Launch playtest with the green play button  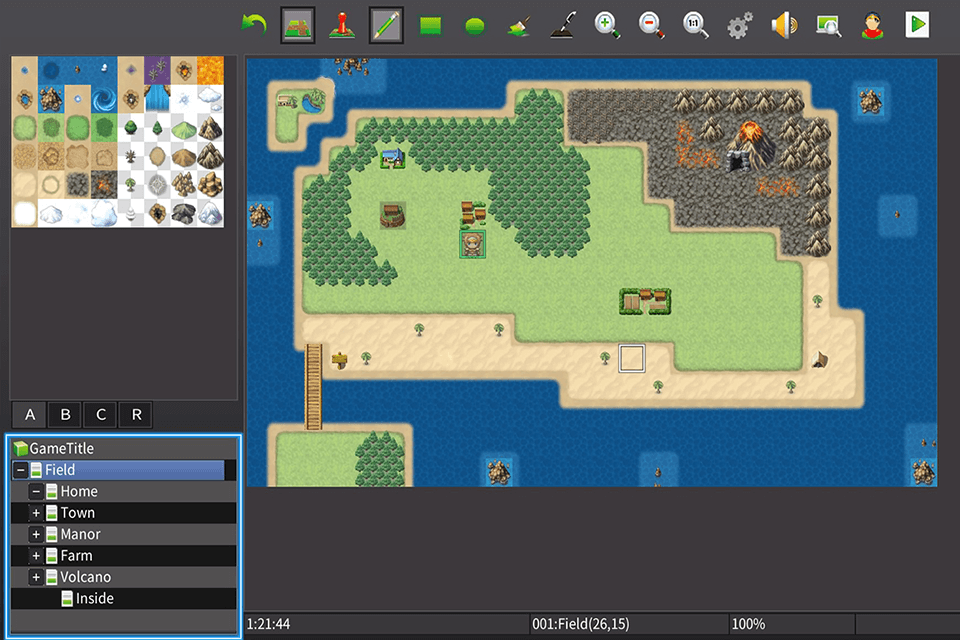[x=917, y=24]
